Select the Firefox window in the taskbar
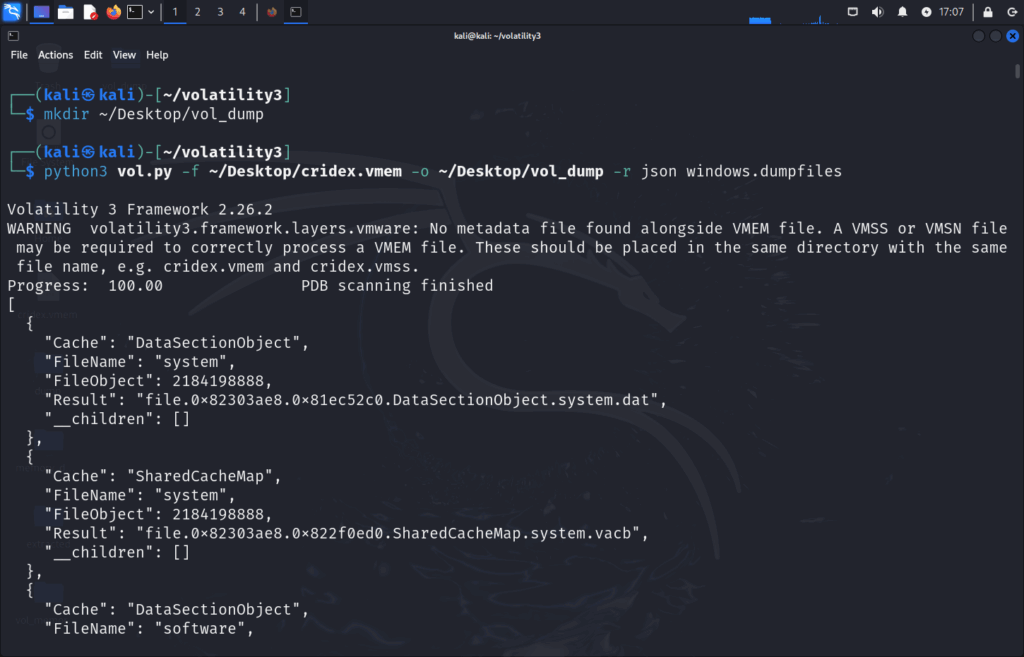This screenshot has height=657, width=1024. click(272, 12)
